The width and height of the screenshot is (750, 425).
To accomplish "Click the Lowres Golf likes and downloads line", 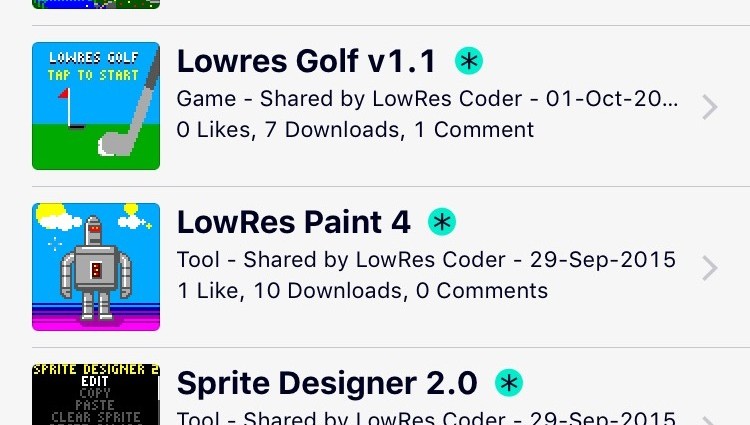I will [x=355, y=130].
